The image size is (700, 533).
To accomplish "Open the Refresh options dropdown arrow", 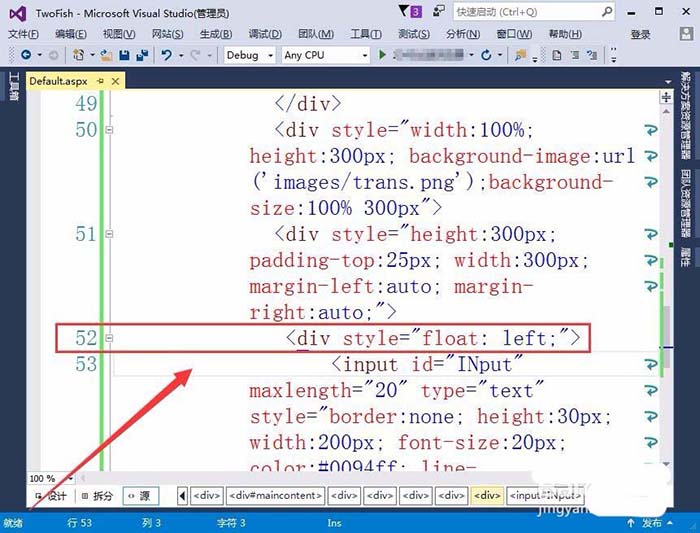I will point(500,55).
